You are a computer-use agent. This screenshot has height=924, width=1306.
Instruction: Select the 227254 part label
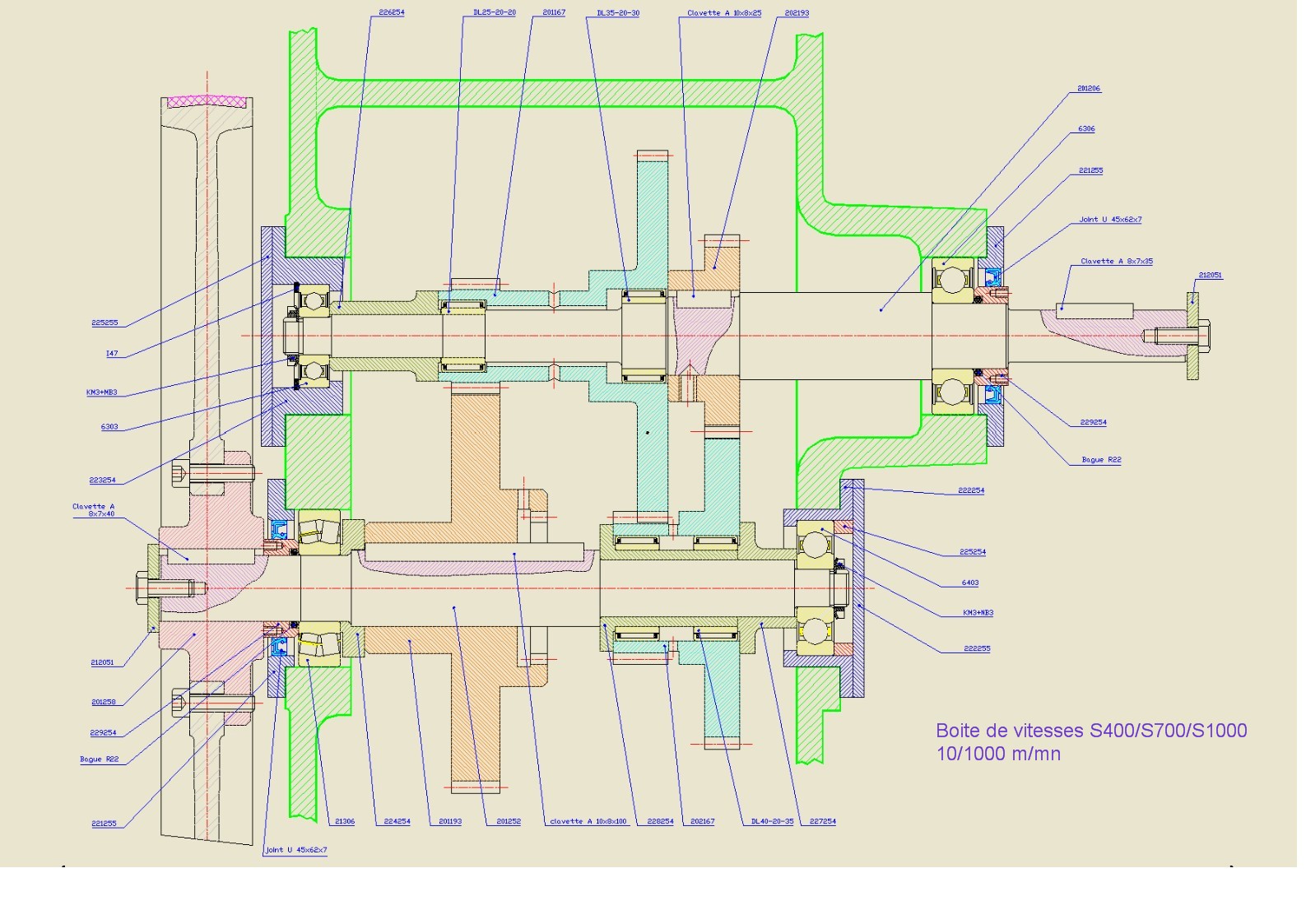pyautogui.click(x=822, y=822)
